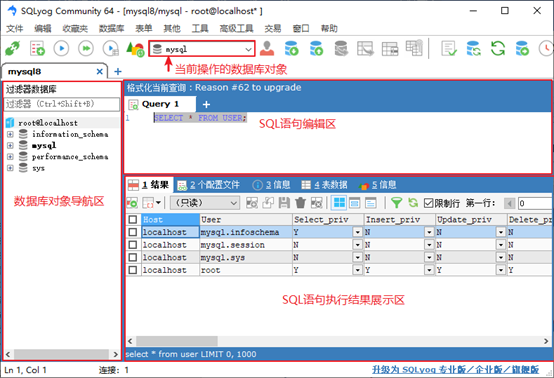The image size is (554, 378).
Task: Expand the sys database tree node
Action: coord(10,168)
